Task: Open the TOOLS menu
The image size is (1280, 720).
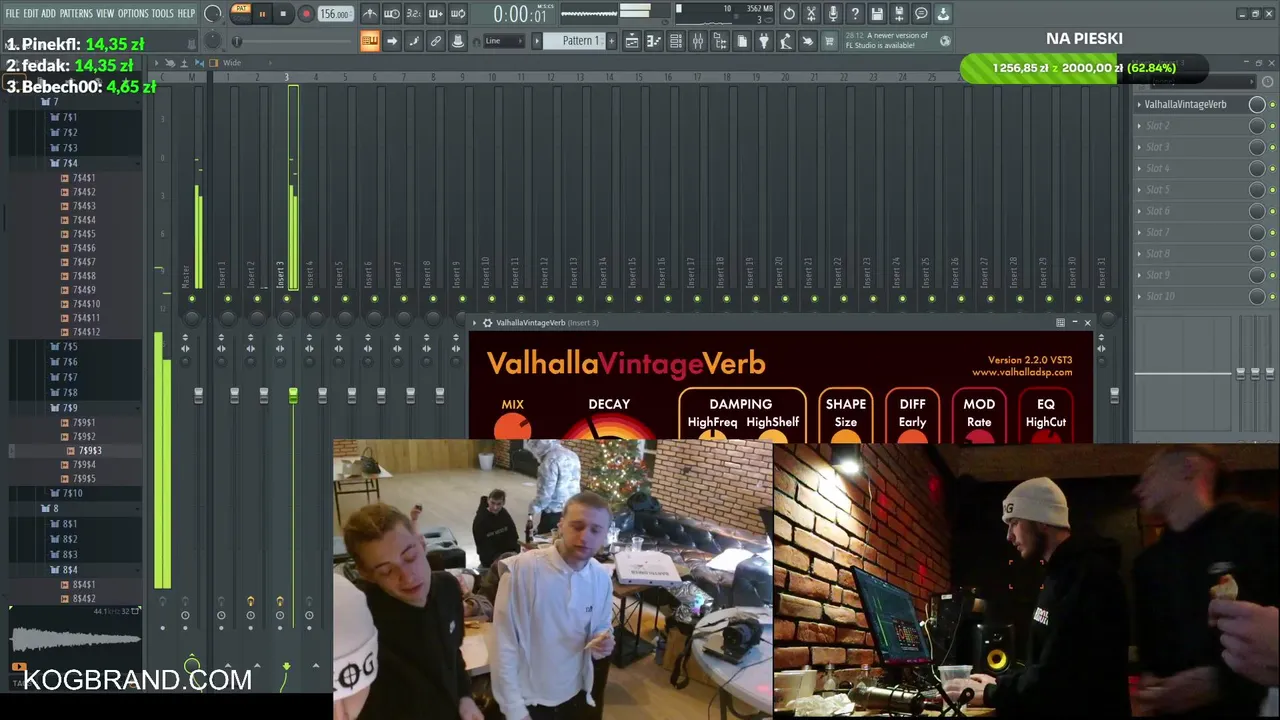Action: click(x=162, y=14)
